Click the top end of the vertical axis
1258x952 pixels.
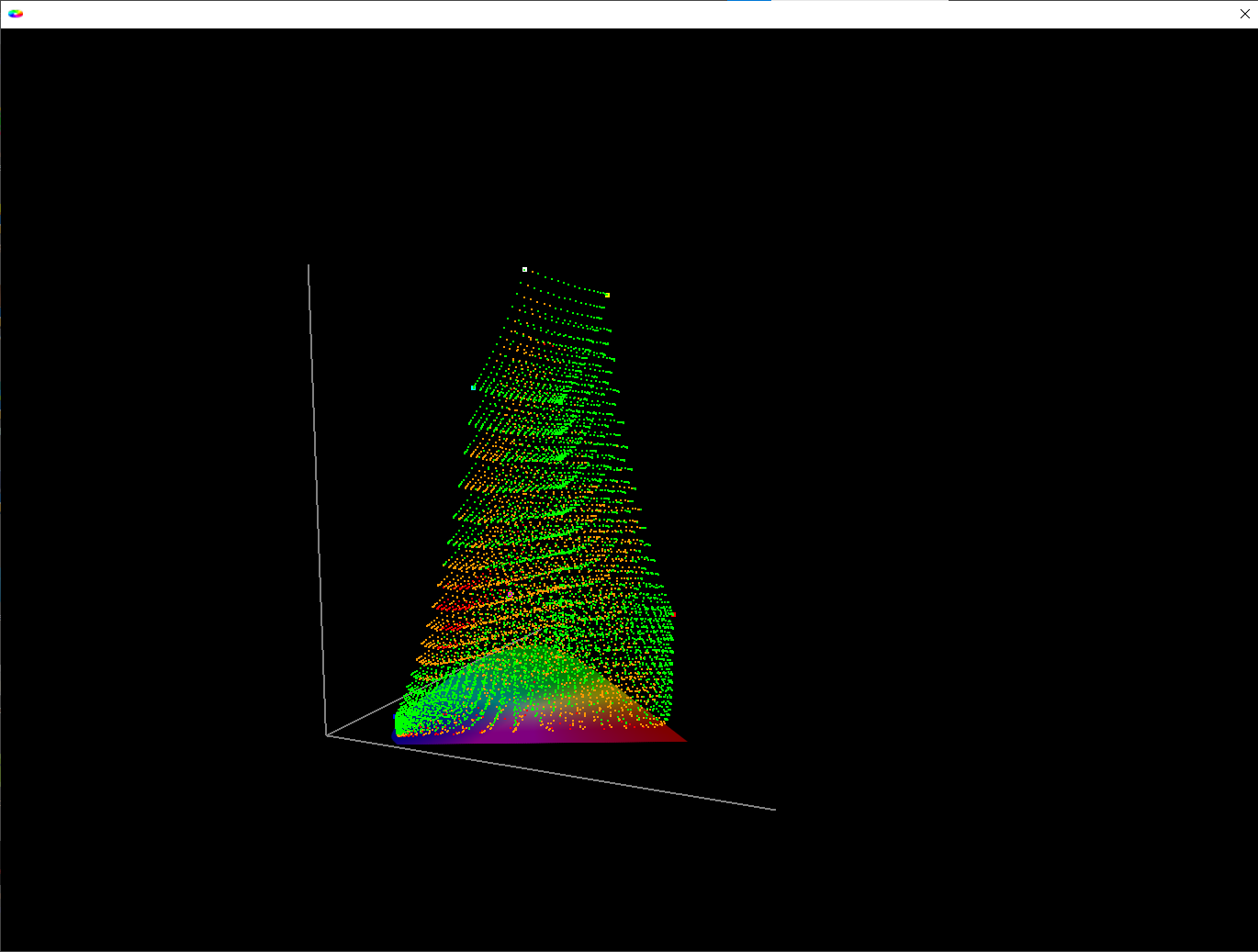(x=309, y=266)
